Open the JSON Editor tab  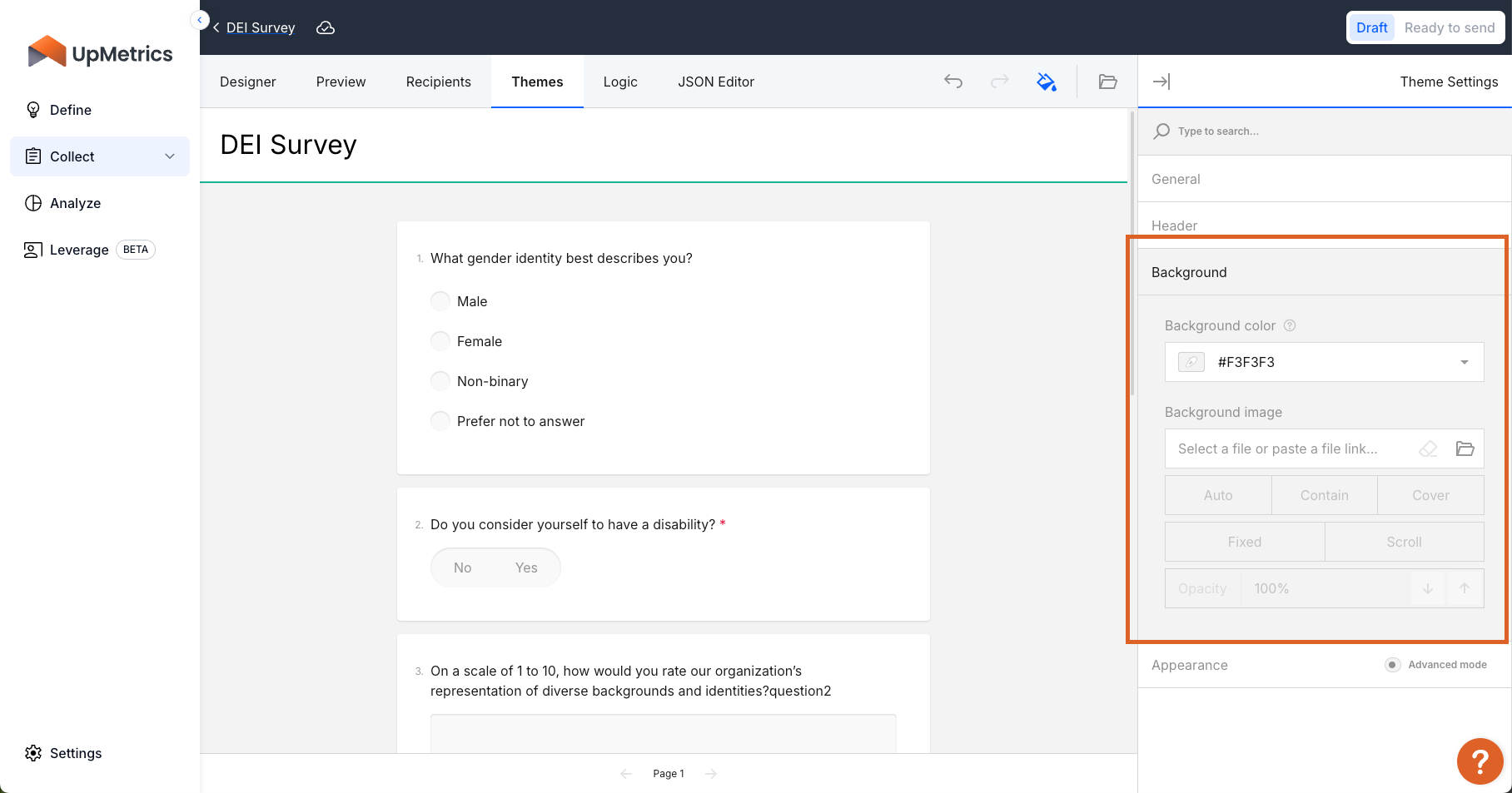(x=715, y=82)
